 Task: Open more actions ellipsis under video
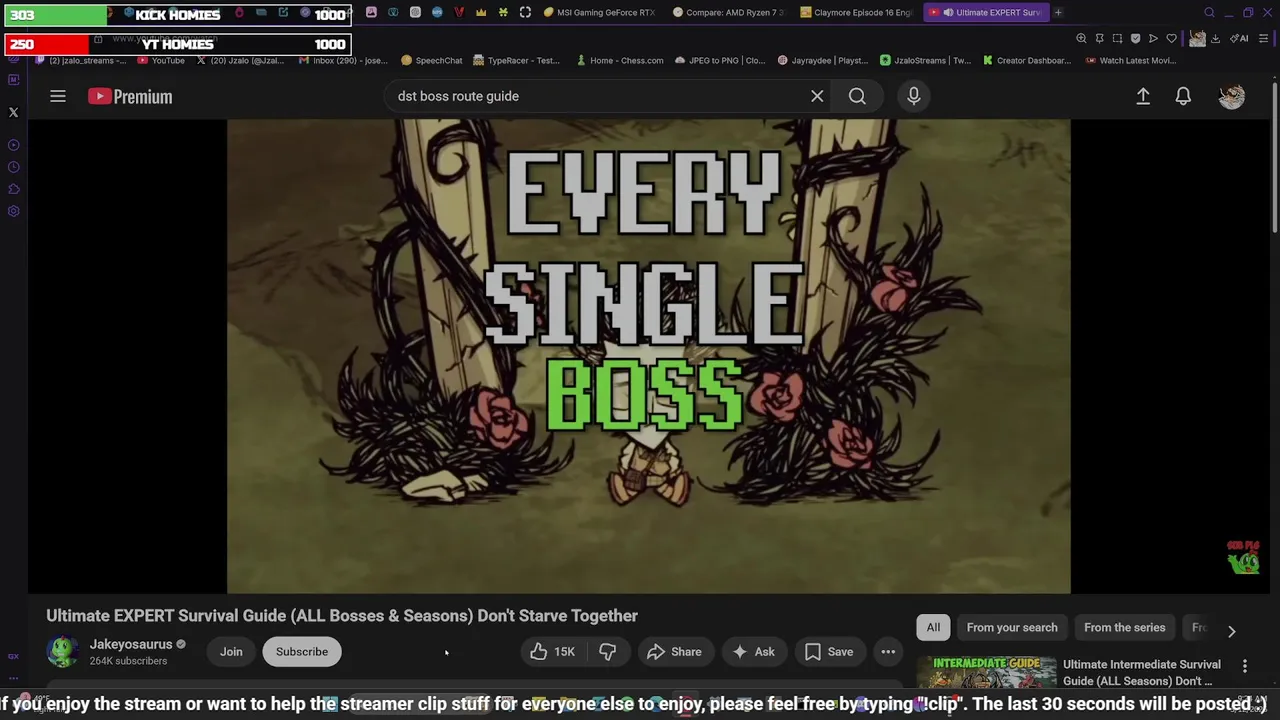click(x=888, y=652)
